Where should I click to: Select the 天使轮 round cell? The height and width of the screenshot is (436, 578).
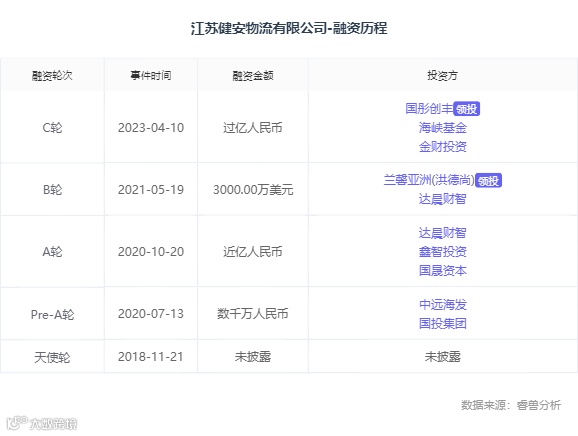pyautogui.click(x=52, y=357)
